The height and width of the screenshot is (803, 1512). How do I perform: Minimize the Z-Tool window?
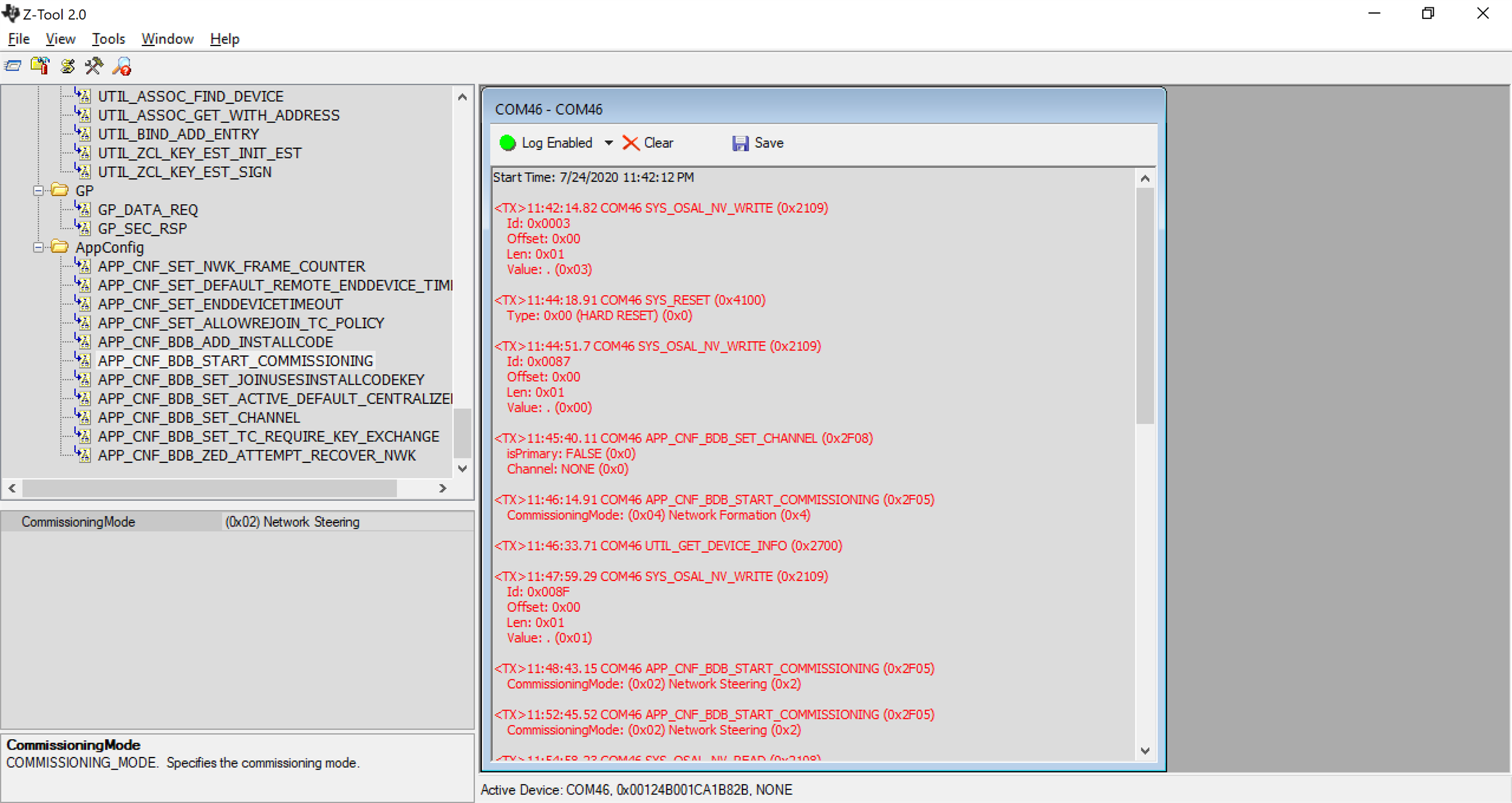pos(1374,14)
